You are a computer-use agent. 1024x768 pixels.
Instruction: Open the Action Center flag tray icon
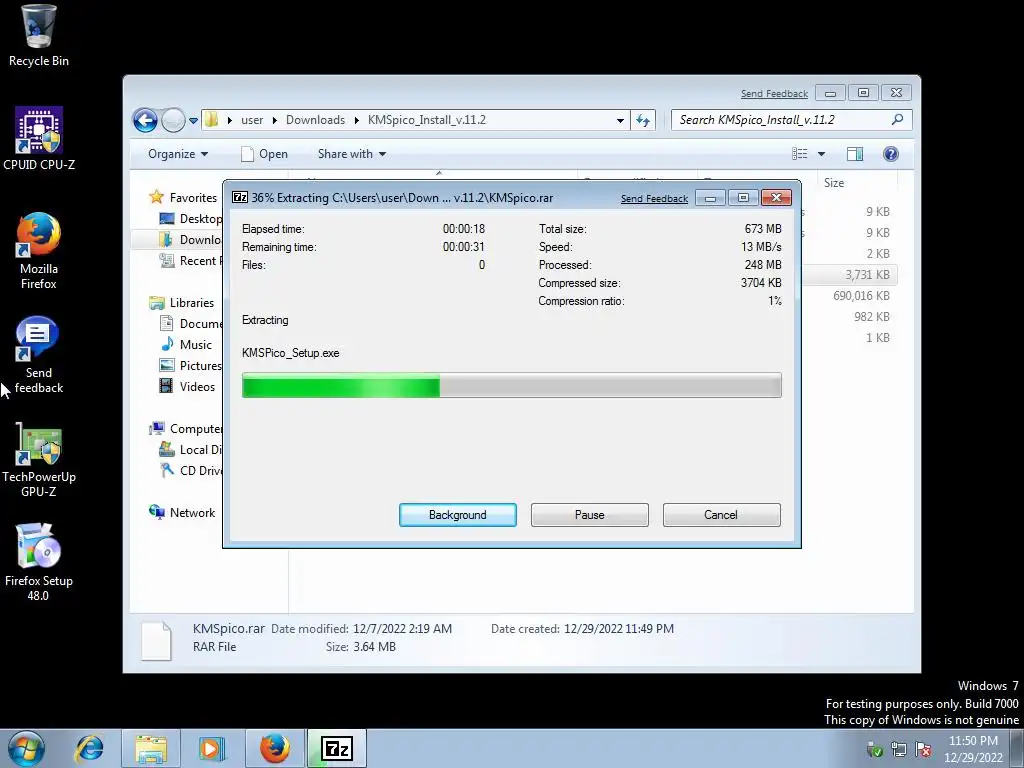[x=923, y=749]
